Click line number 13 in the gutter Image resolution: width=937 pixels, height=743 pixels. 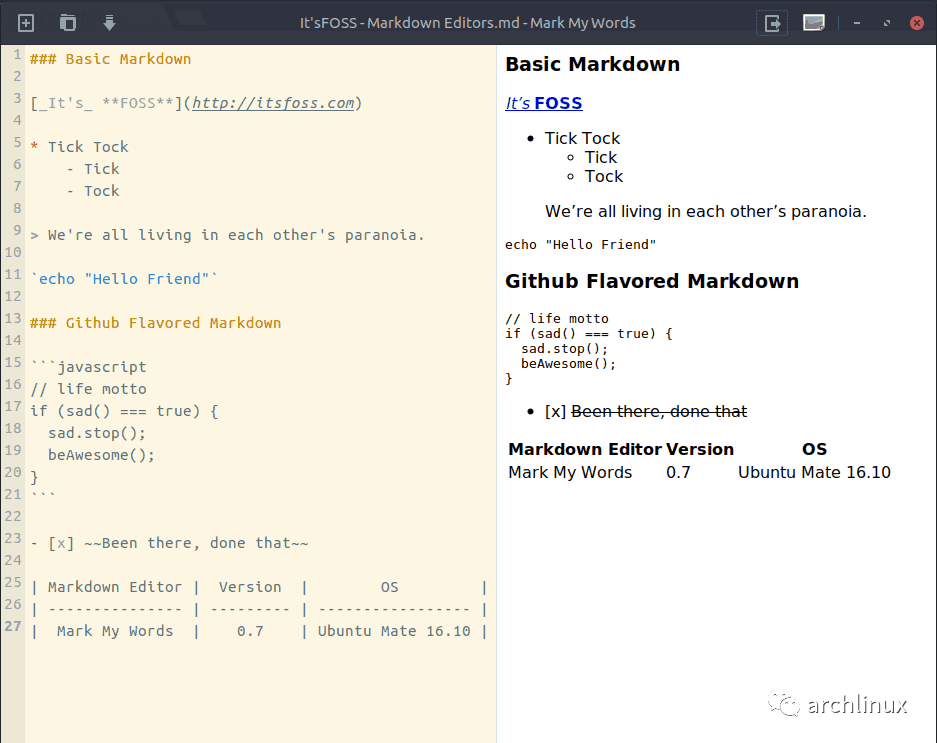[x=13, y=318]
